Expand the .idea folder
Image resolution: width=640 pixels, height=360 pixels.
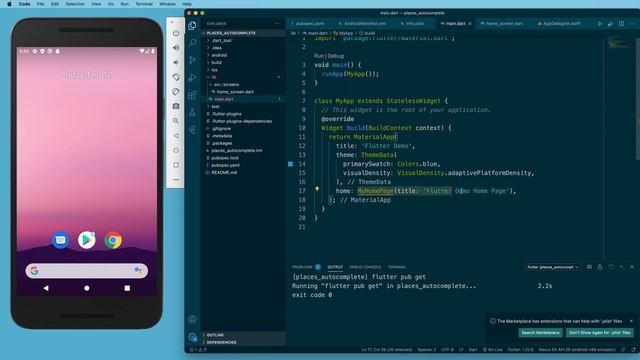click(x=217, y=48)
